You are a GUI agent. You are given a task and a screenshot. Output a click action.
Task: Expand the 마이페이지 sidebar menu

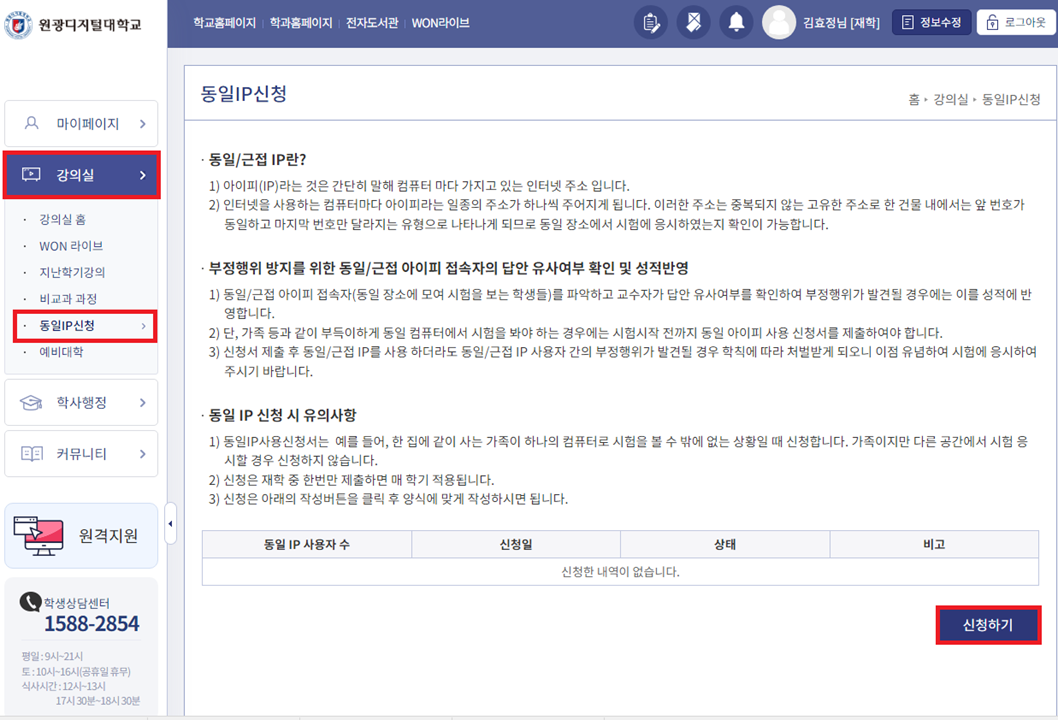pos(81,124)
